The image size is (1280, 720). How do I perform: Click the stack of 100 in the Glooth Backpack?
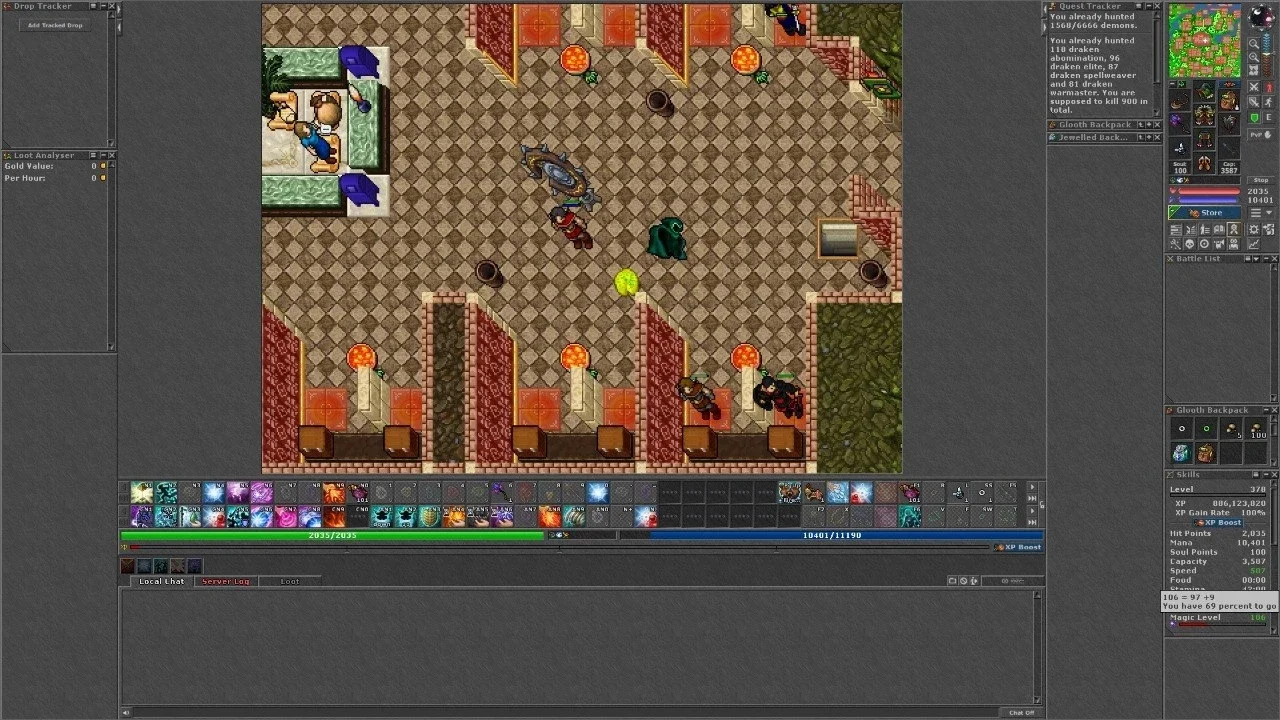(1257, 429)
